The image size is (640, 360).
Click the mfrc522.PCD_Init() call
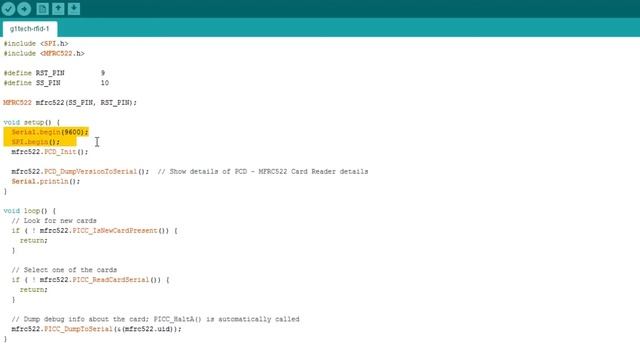(49, 152)
